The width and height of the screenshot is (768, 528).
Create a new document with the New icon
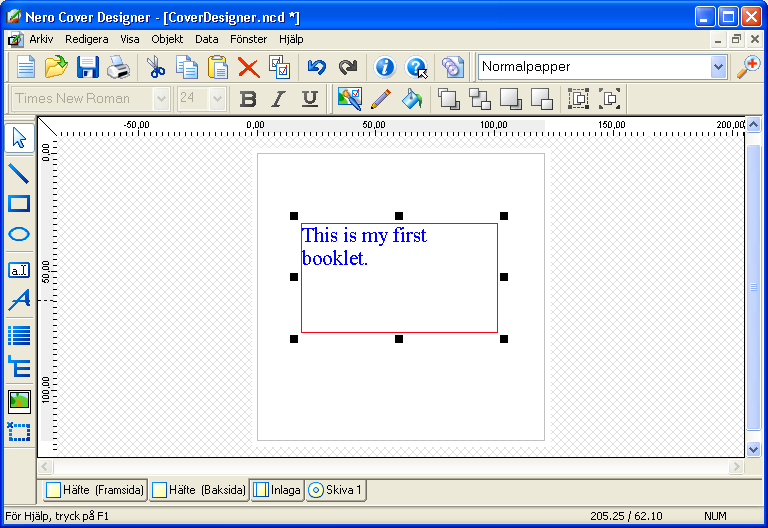(25, 67)
